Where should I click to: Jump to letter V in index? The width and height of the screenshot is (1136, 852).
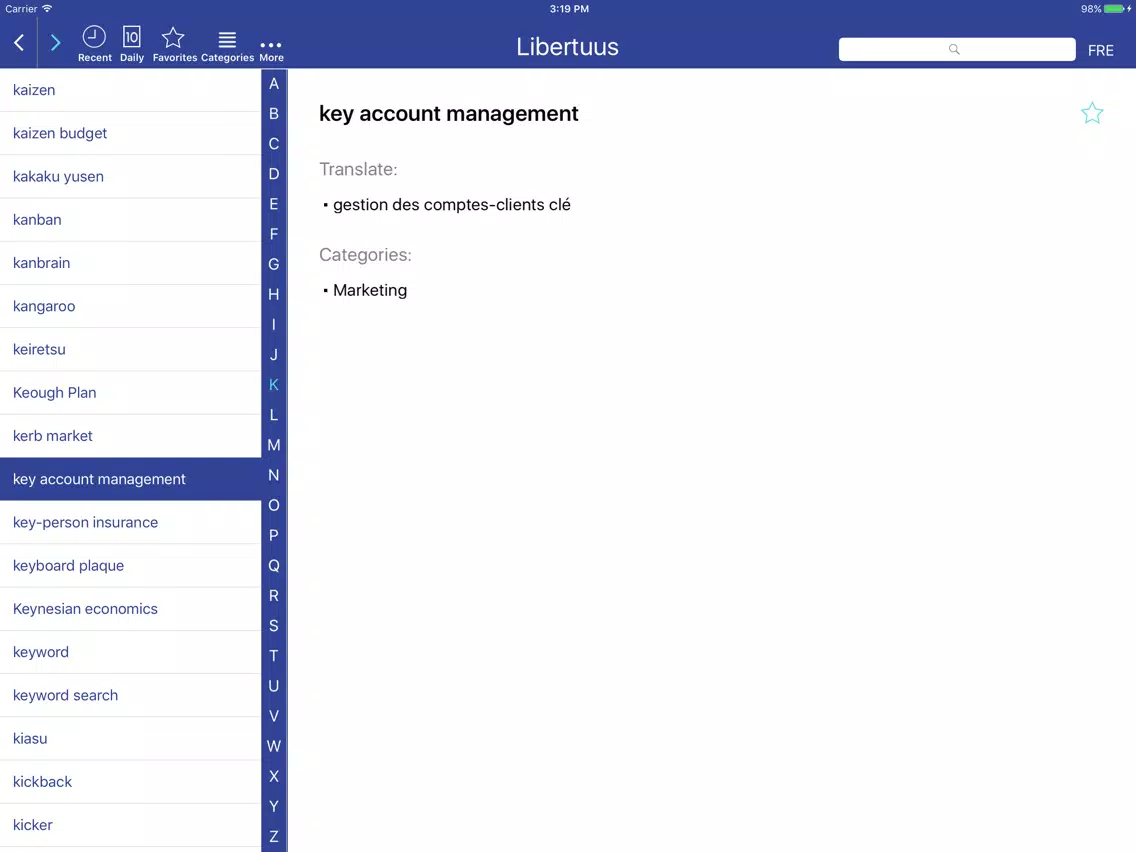pos(274,716)
